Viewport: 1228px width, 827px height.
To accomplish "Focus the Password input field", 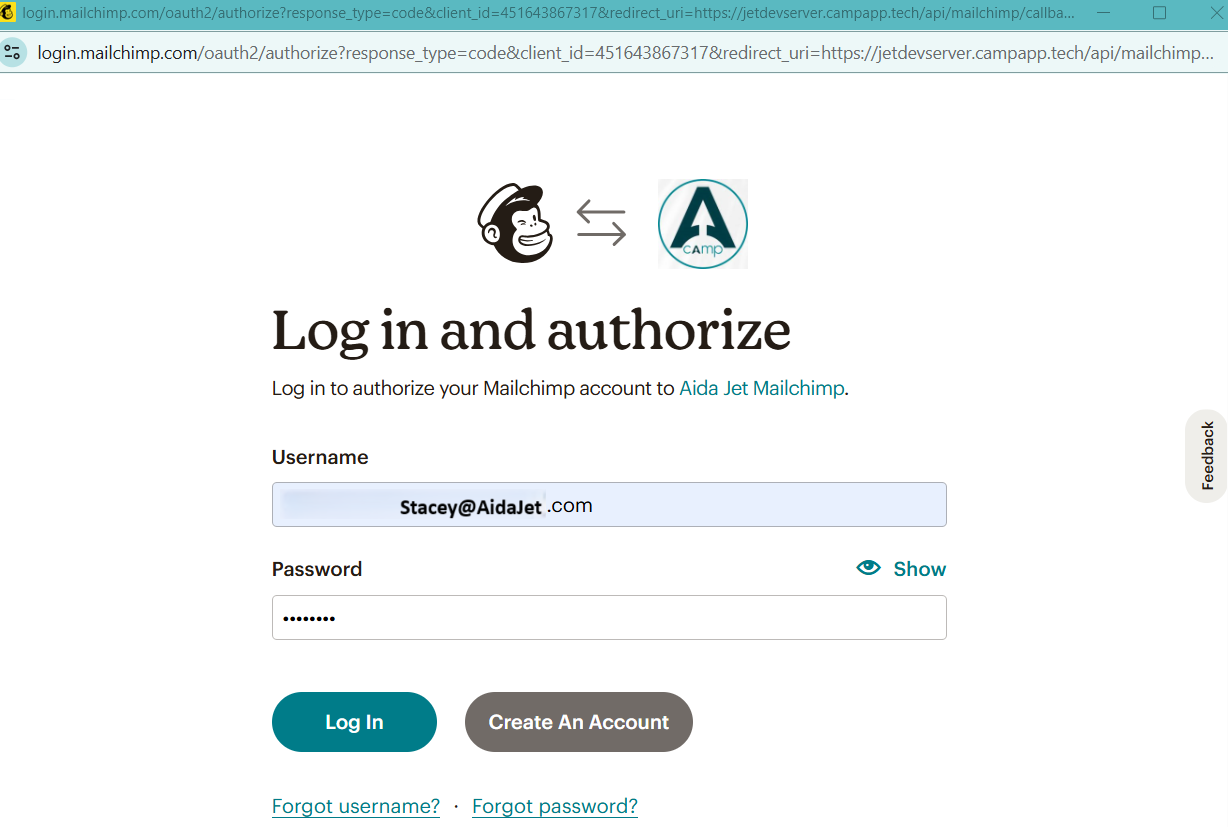I will click(609, 618).
